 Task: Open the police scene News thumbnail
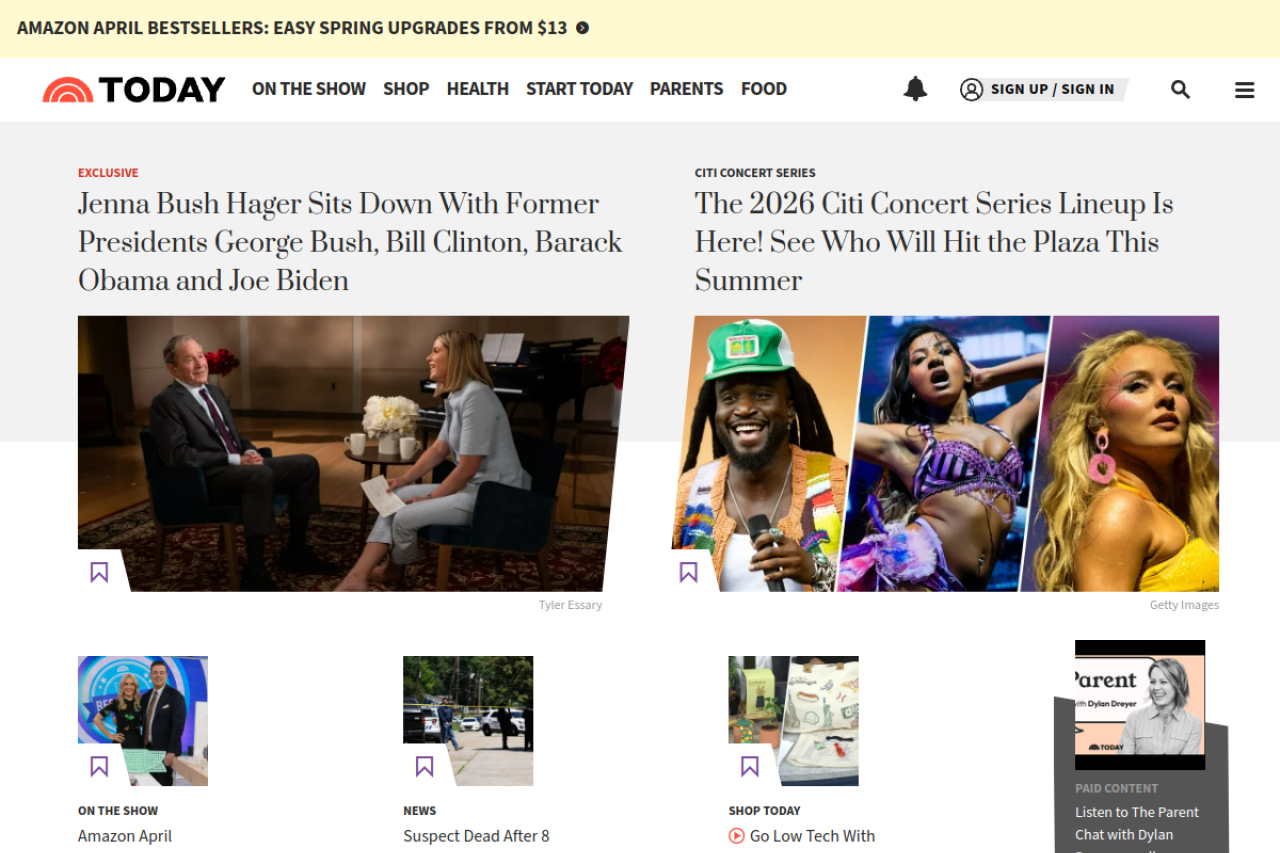click(468, 721)
